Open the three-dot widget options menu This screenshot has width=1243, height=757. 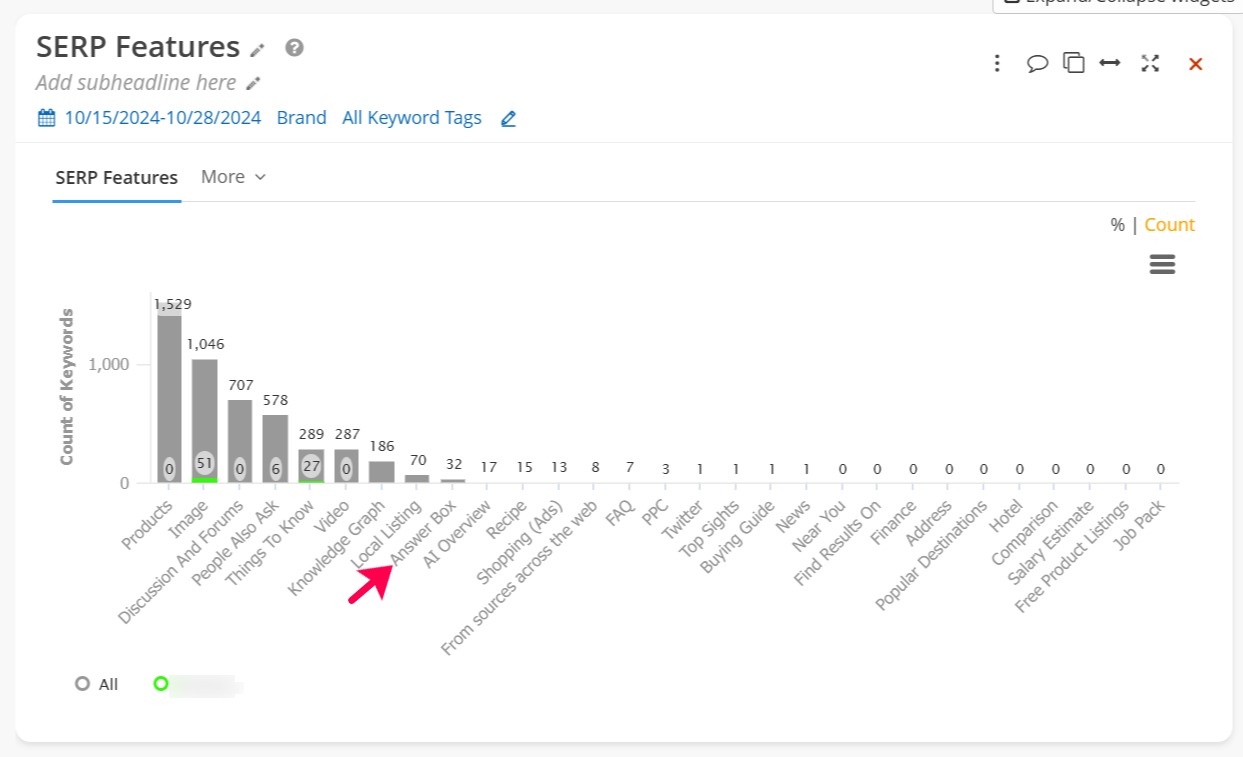996,64
